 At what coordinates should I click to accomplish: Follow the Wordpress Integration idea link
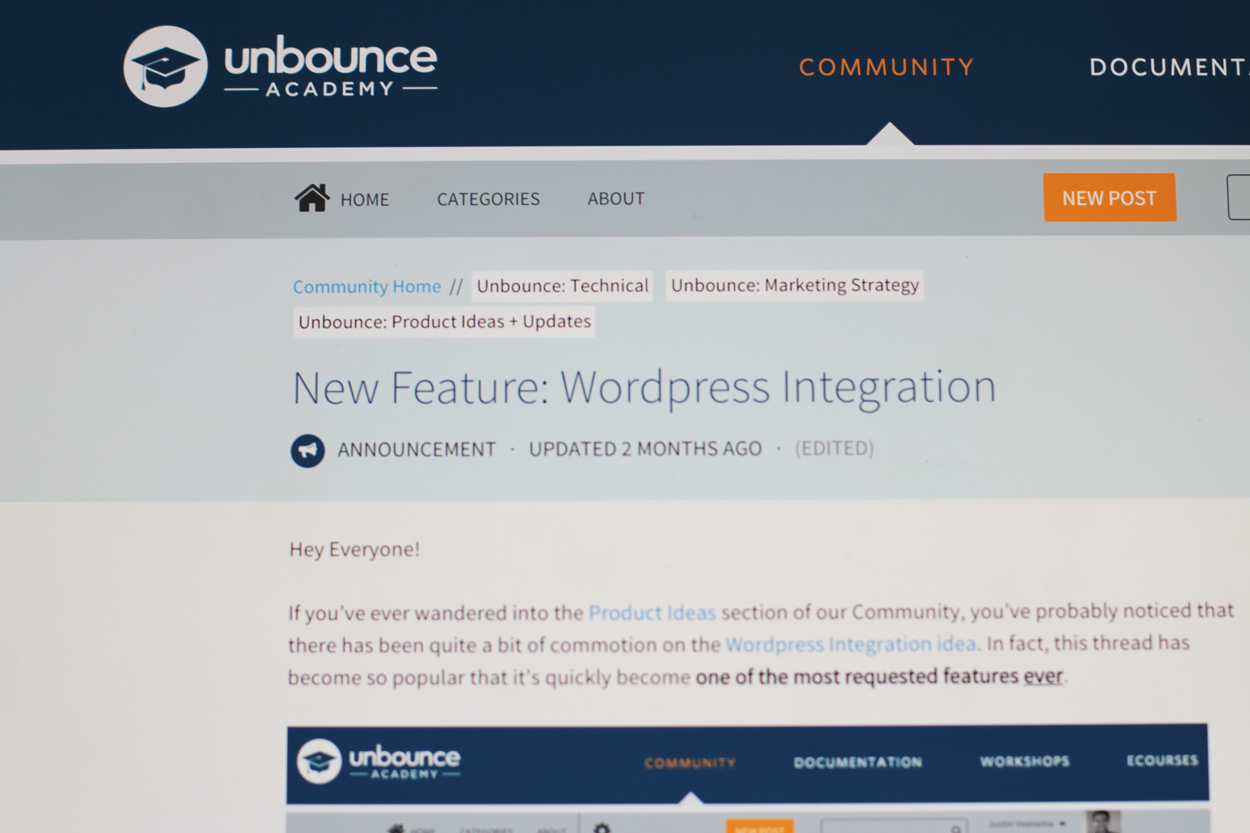[x=851, y=644]
